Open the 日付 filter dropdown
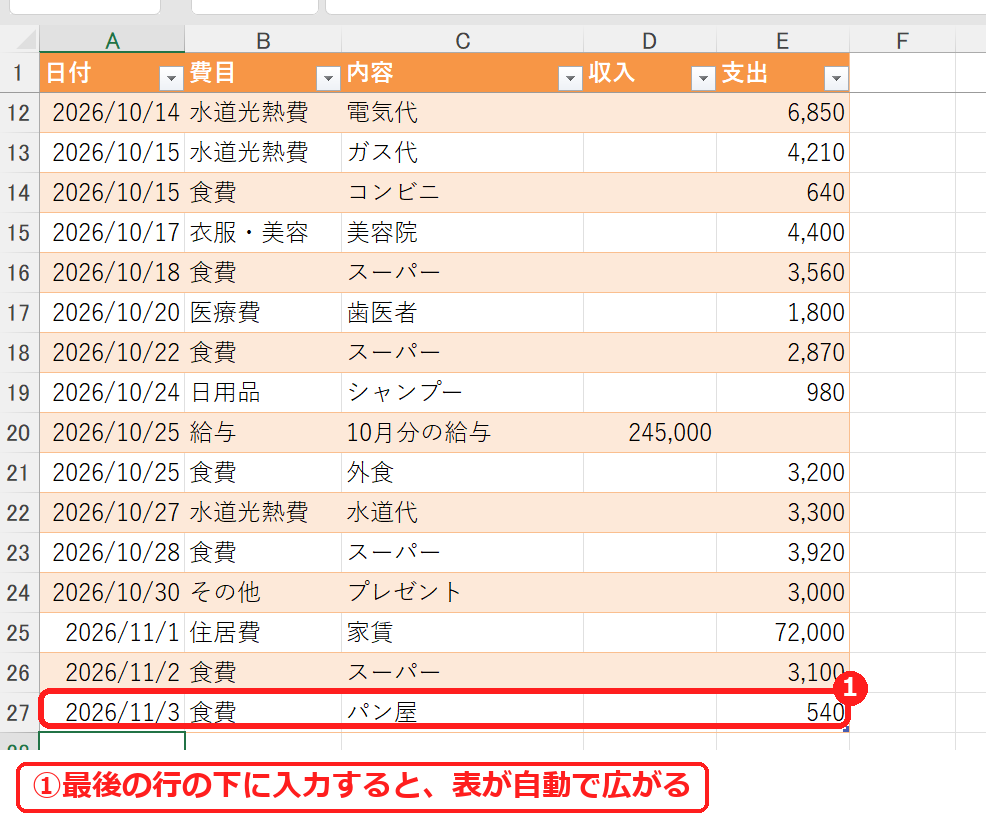Image resolution: width=986 pixels, height=820 pixels. (171, 78)
